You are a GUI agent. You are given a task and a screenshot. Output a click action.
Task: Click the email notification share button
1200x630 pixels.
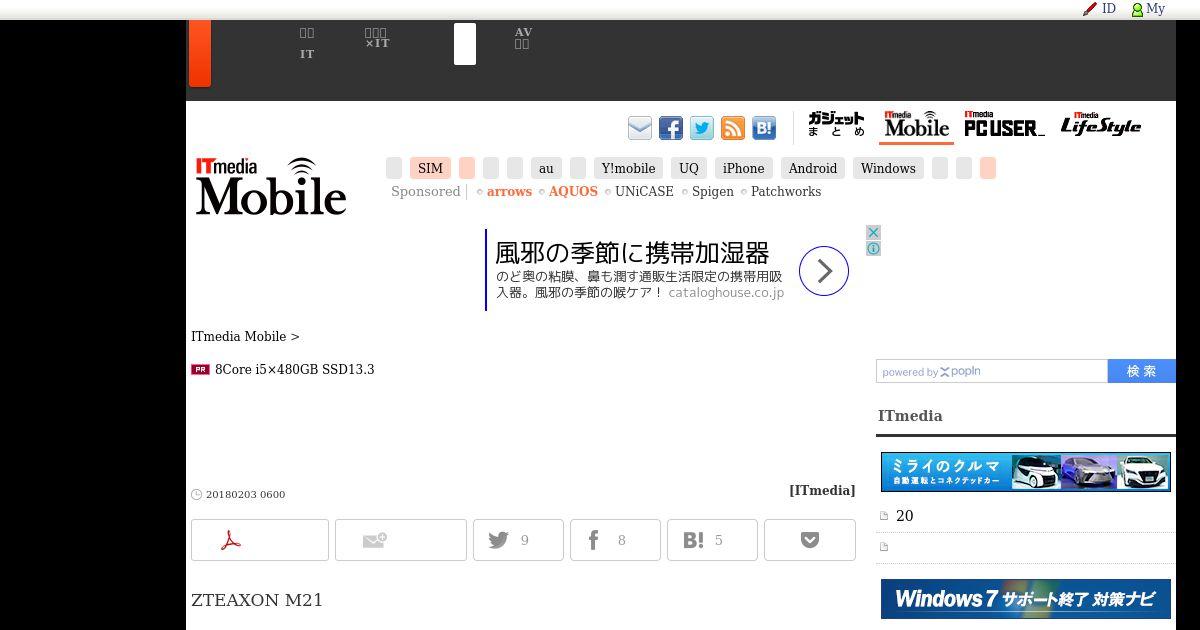click(x=401, y=540)
